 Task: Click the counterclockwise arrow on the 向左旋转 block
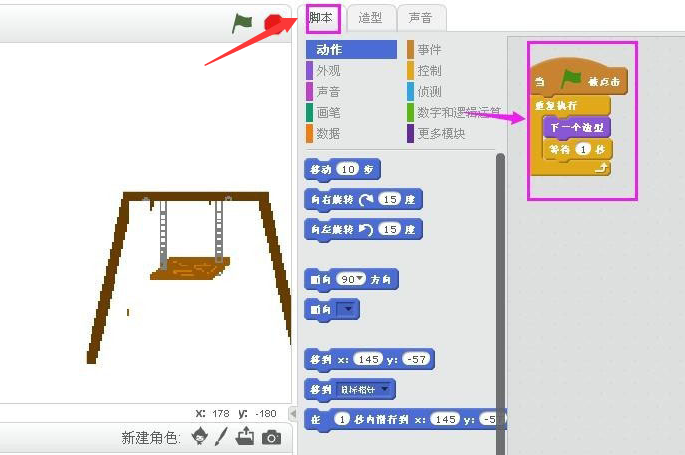pos(368,230)
